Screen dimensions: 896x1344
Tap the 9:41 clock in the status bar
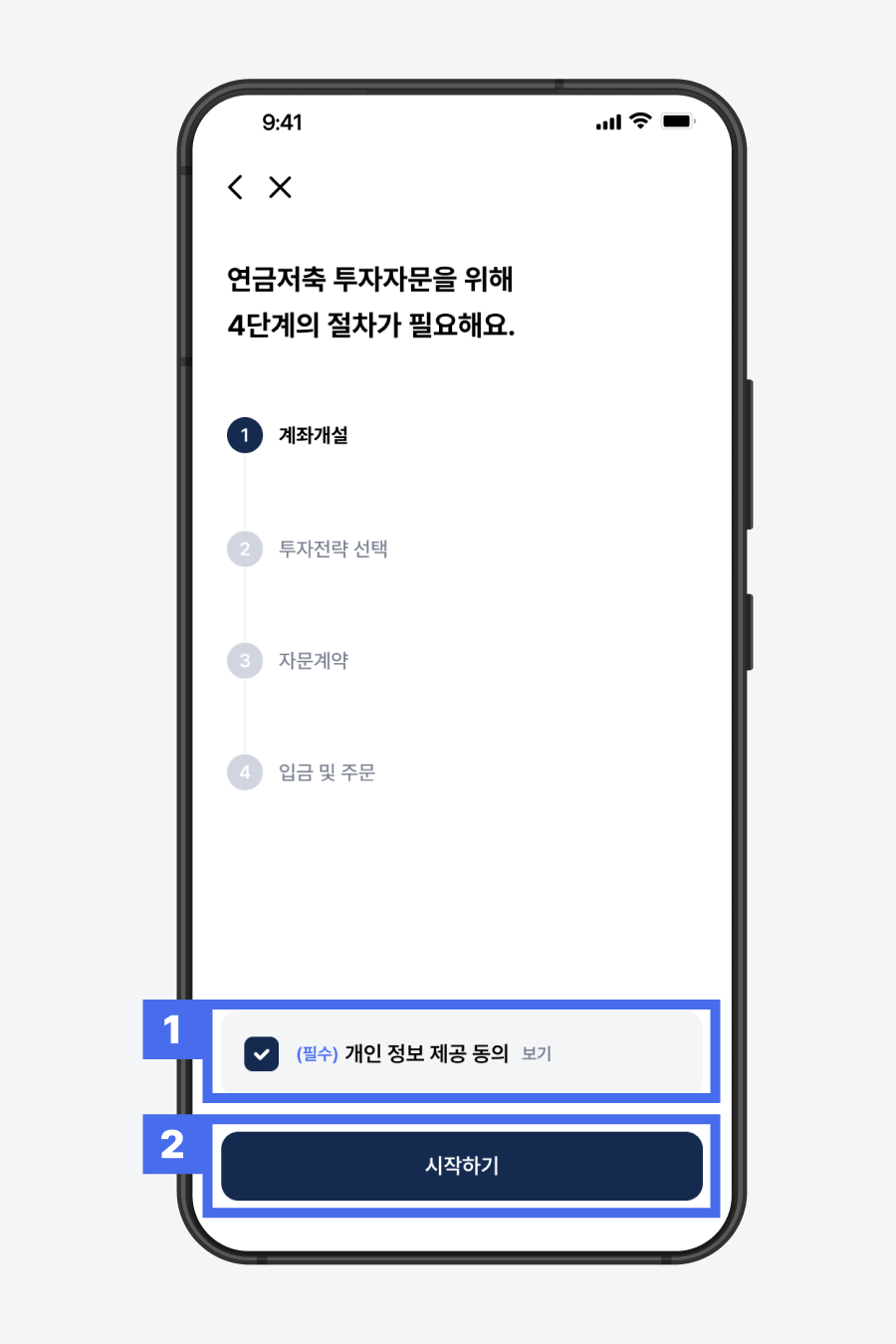click(282, 122)
